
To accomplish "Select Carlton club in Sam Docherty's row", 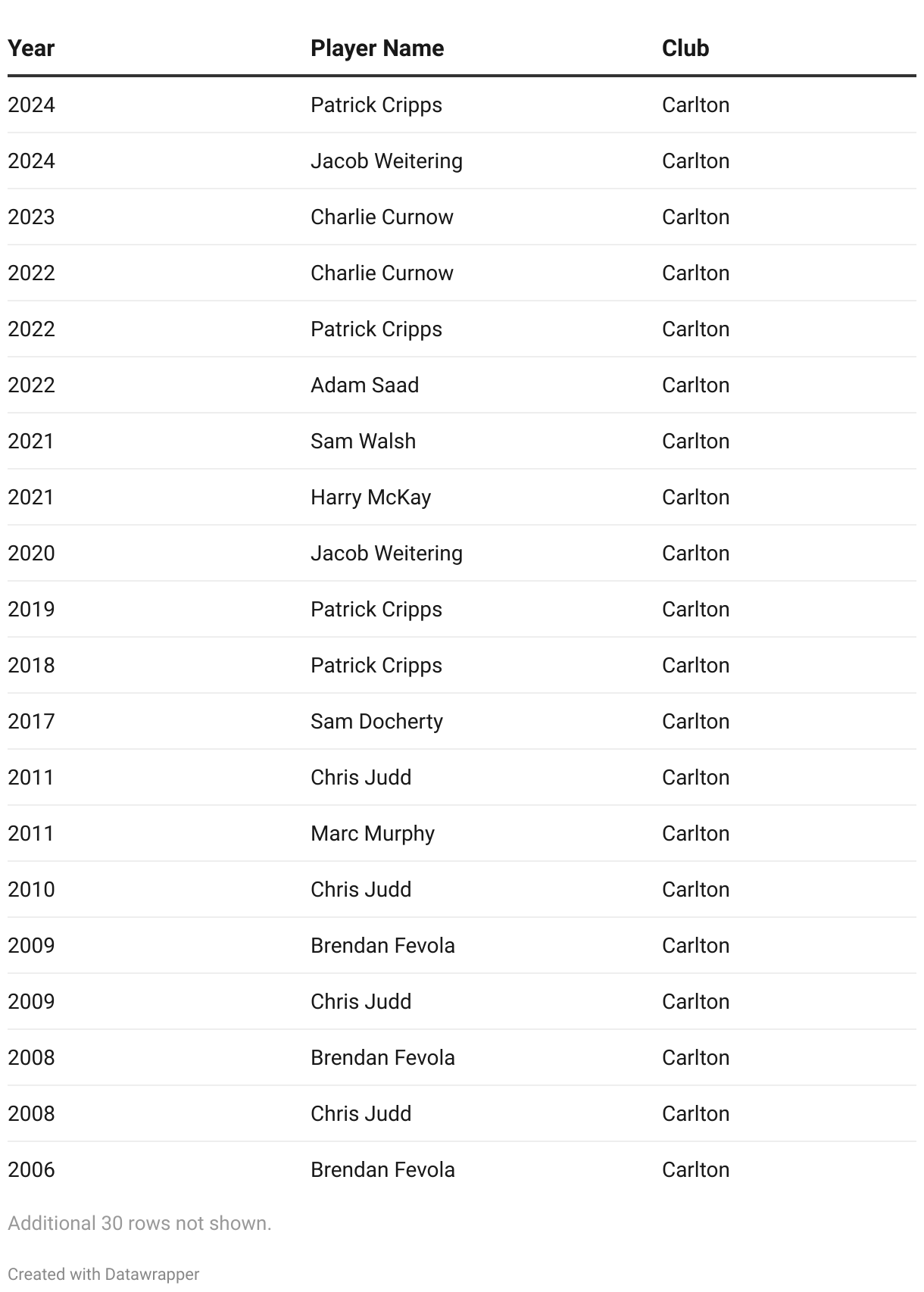I will [695, 722].
